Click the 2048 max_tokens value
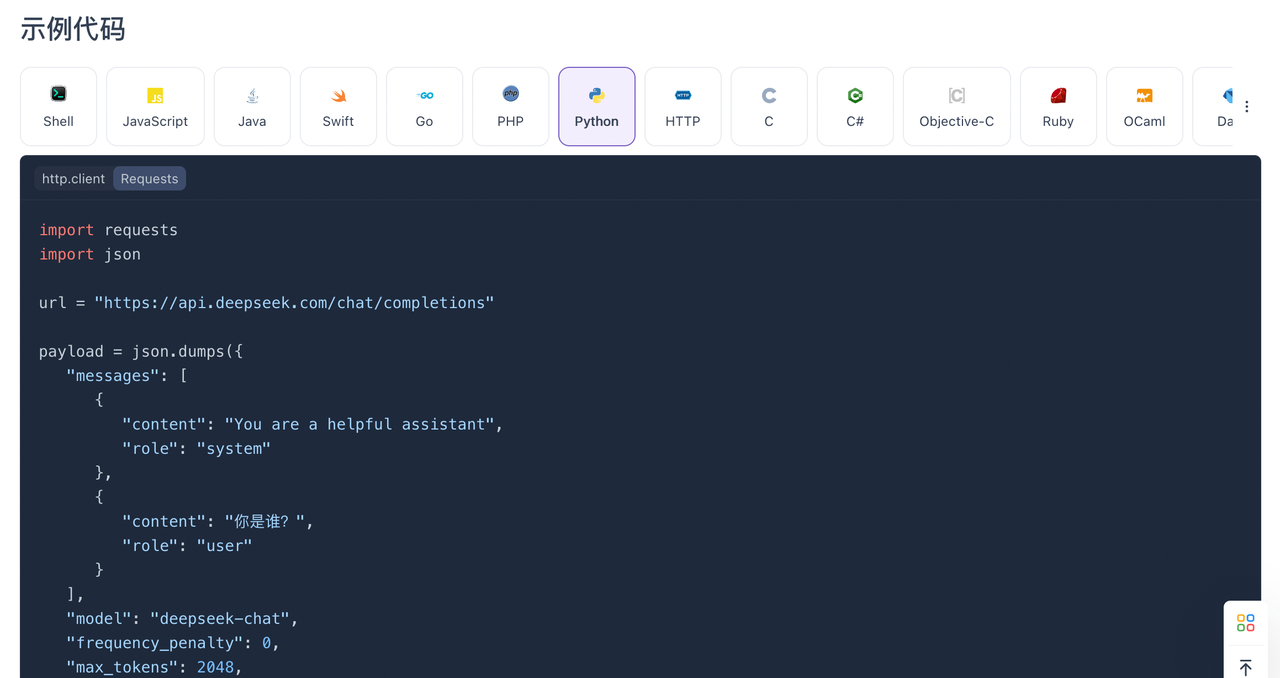1280x678 pixels. [x=215, y=667]
